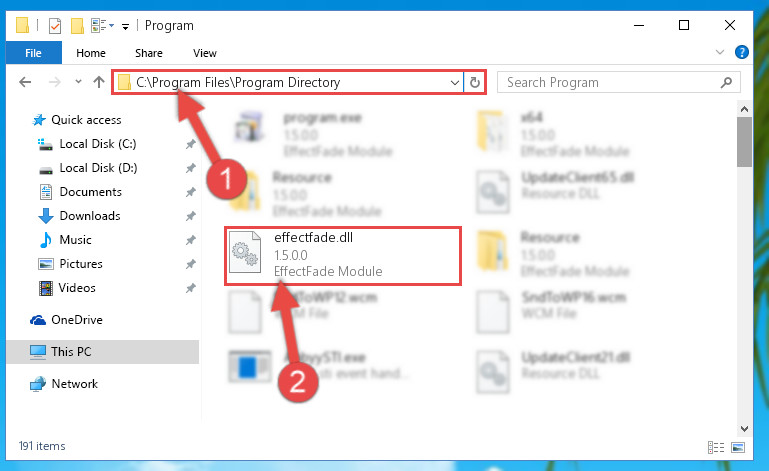Click the New folder icon in title bar
The width and height of the screenshot is (769, 471).
[77, 25]
